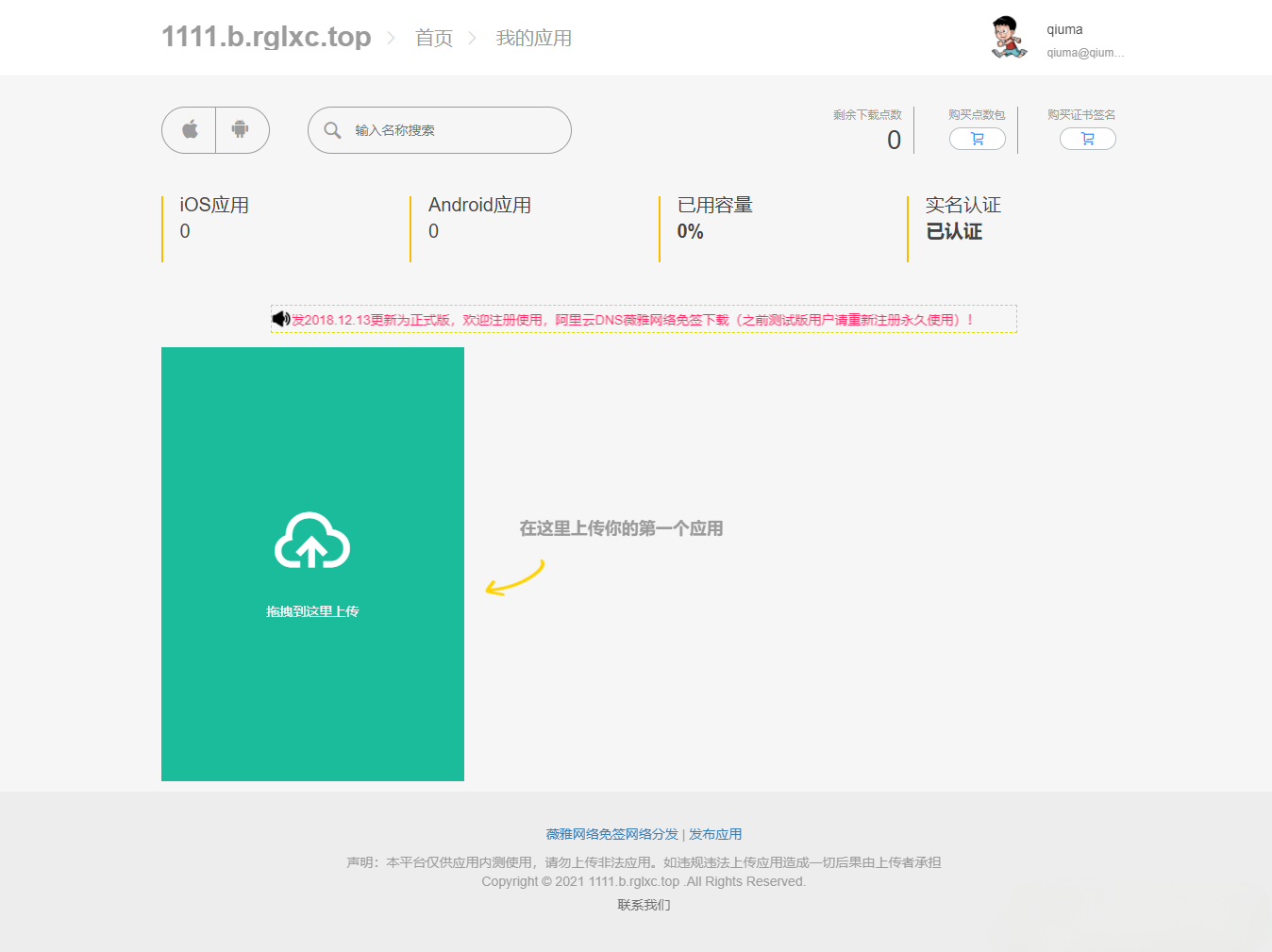
Task: Open the qiuma profile avatar
Action: (x=1008, y=38)
